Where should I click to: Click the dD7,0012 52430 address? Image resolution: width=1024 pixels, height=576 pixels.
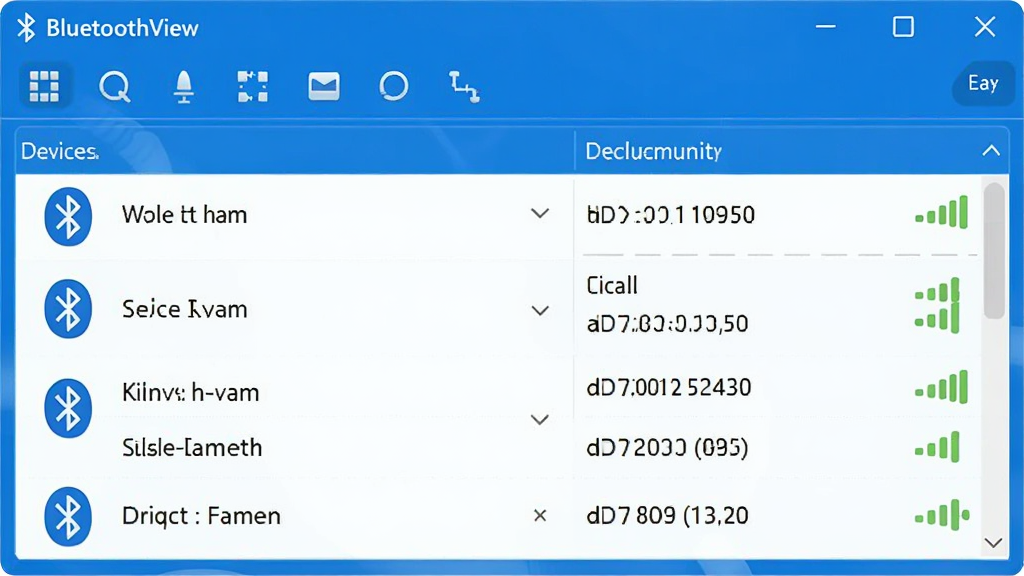click(669, 387)
